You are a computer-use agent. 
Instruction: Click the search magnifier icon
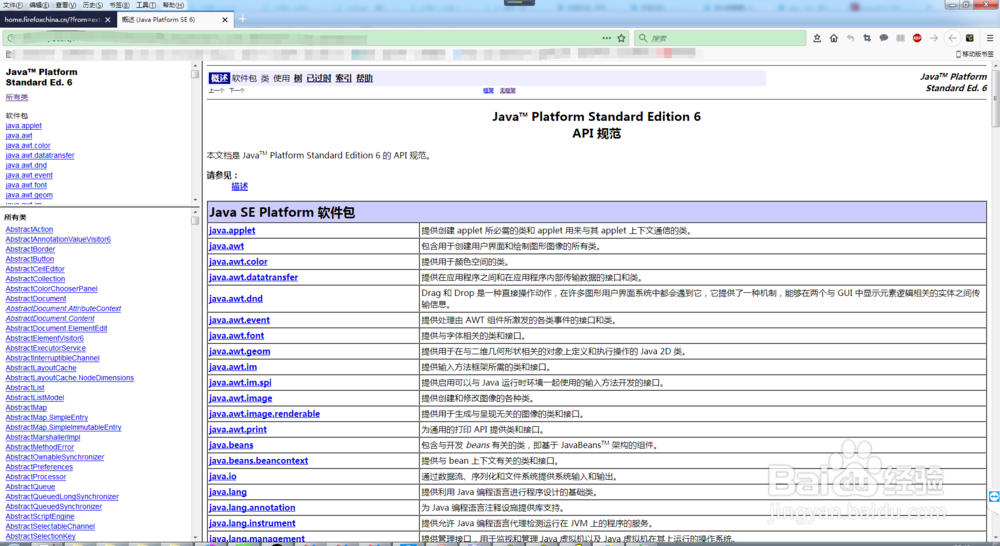tap(643, 38)
